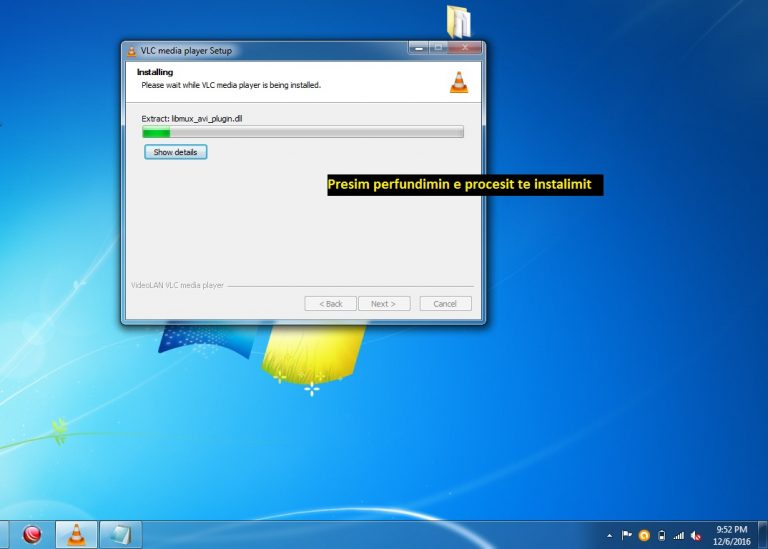Click the VLC cone icon in installer header

[459, 82]
